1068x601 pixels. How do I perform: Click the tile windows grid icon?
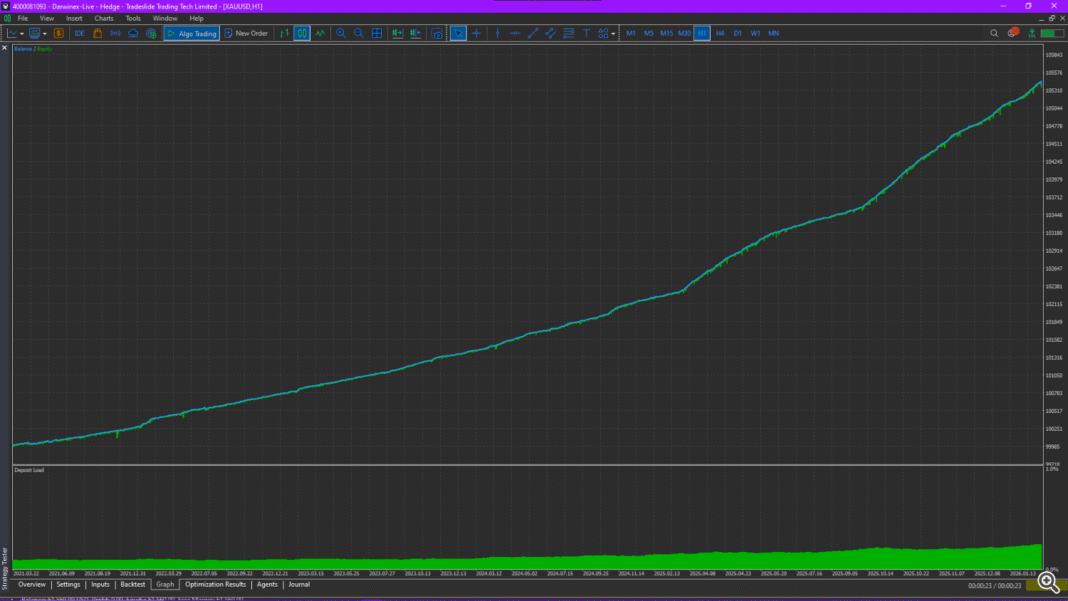pos(377,33)
